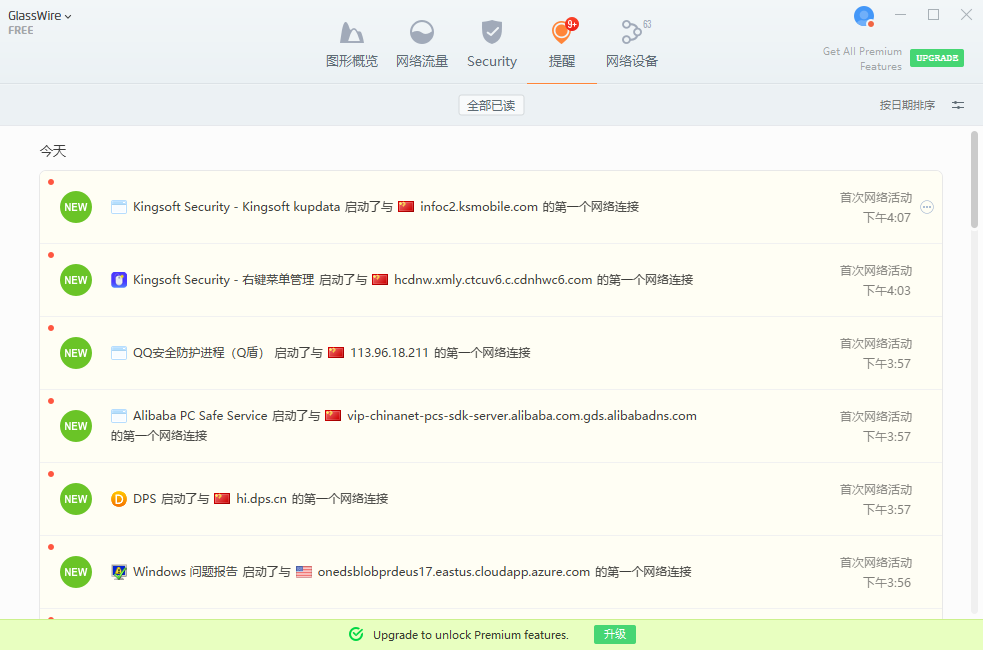Open the 网络设备 network devices icon

pyautogui.click(x=631, y=33)
